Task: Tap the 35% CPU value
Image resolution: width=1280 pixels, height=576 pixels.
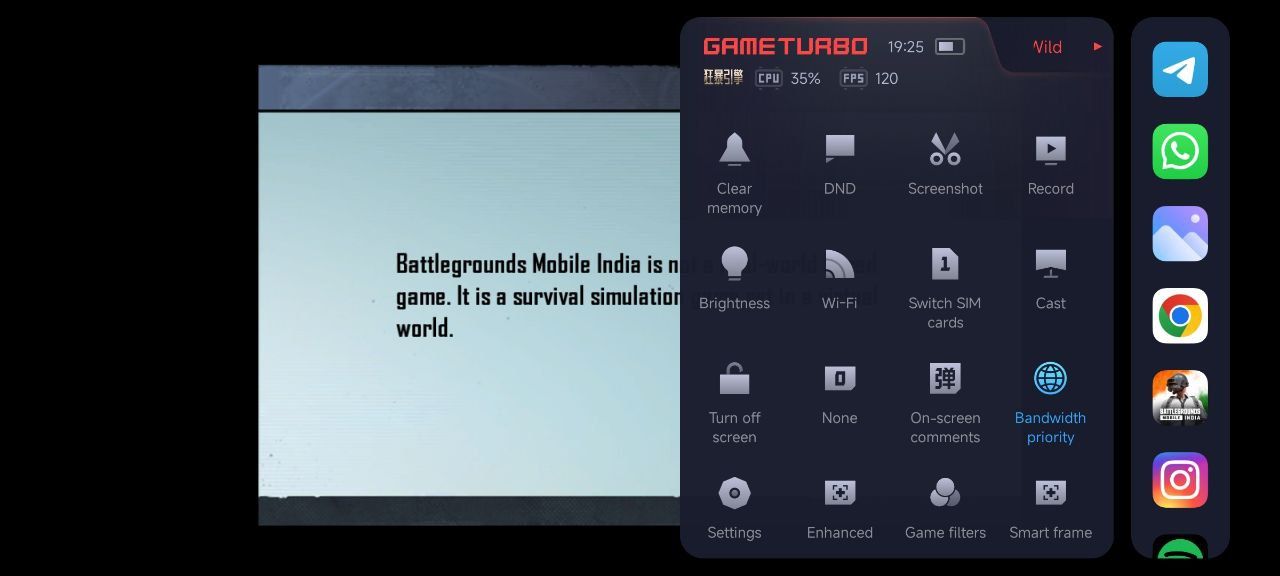Action: (x=805, y=78)
